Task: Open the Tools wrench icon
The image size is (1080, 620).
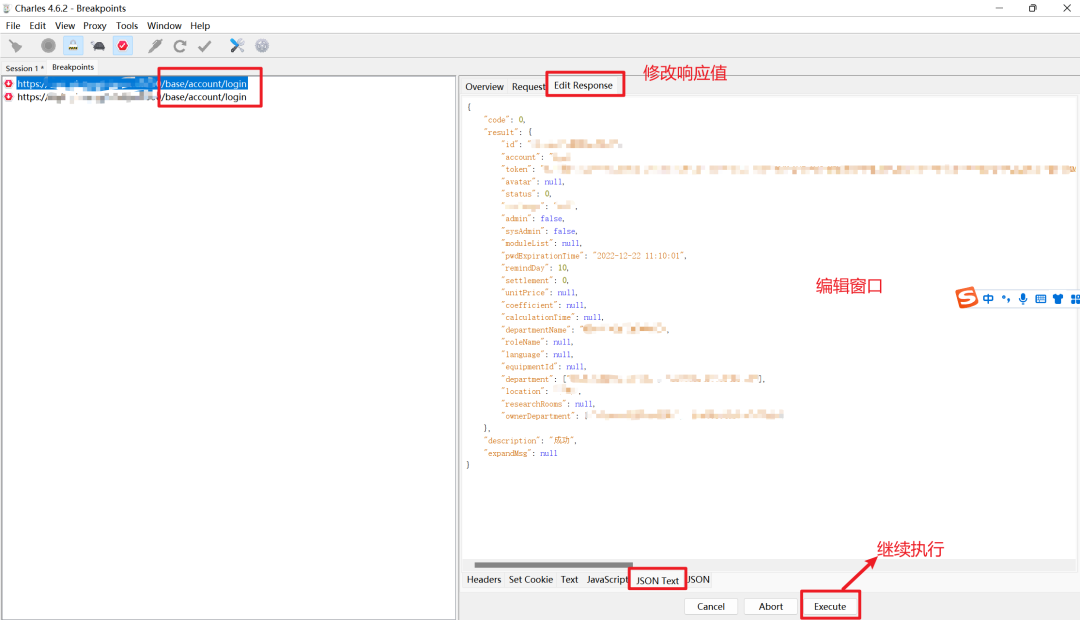Action: pos(237,46)
